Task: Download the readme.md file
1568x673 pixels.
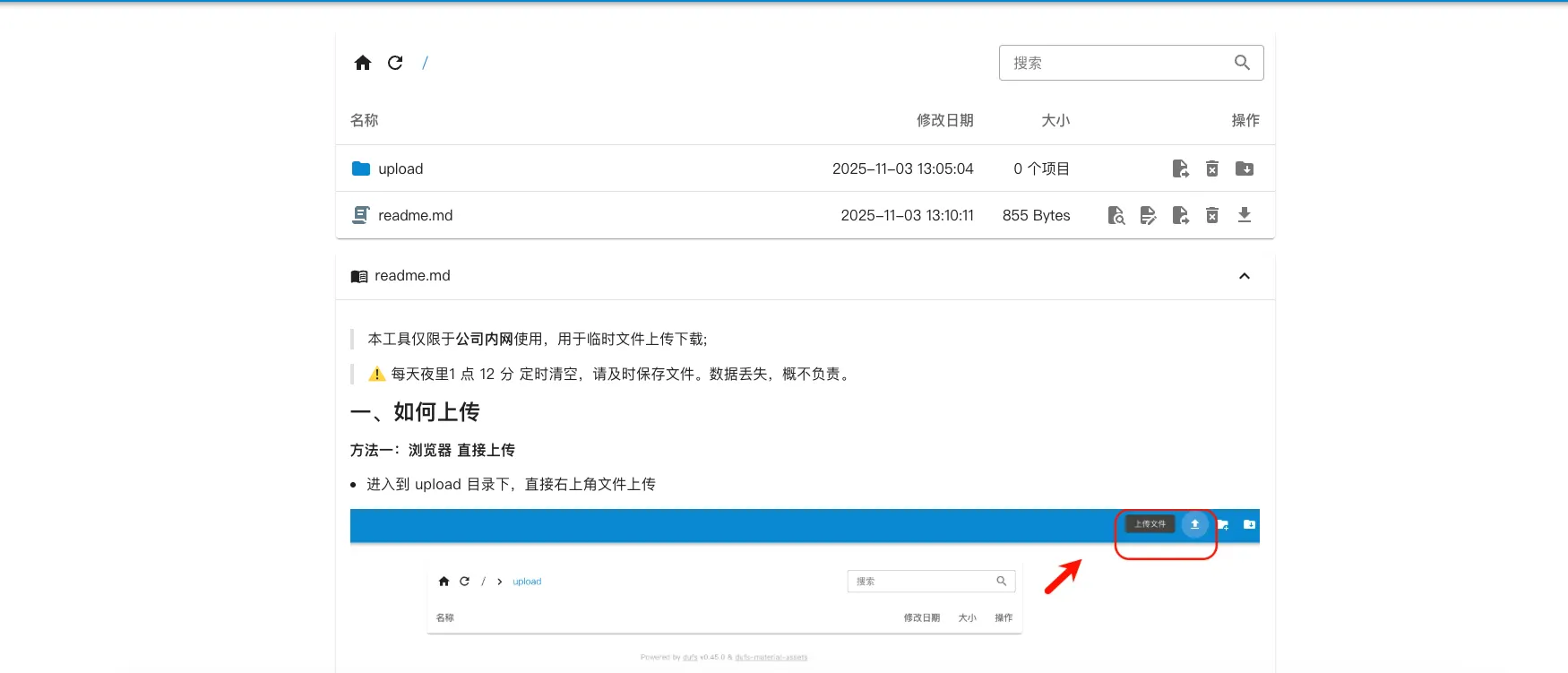Action: [x=1245, y=215]
